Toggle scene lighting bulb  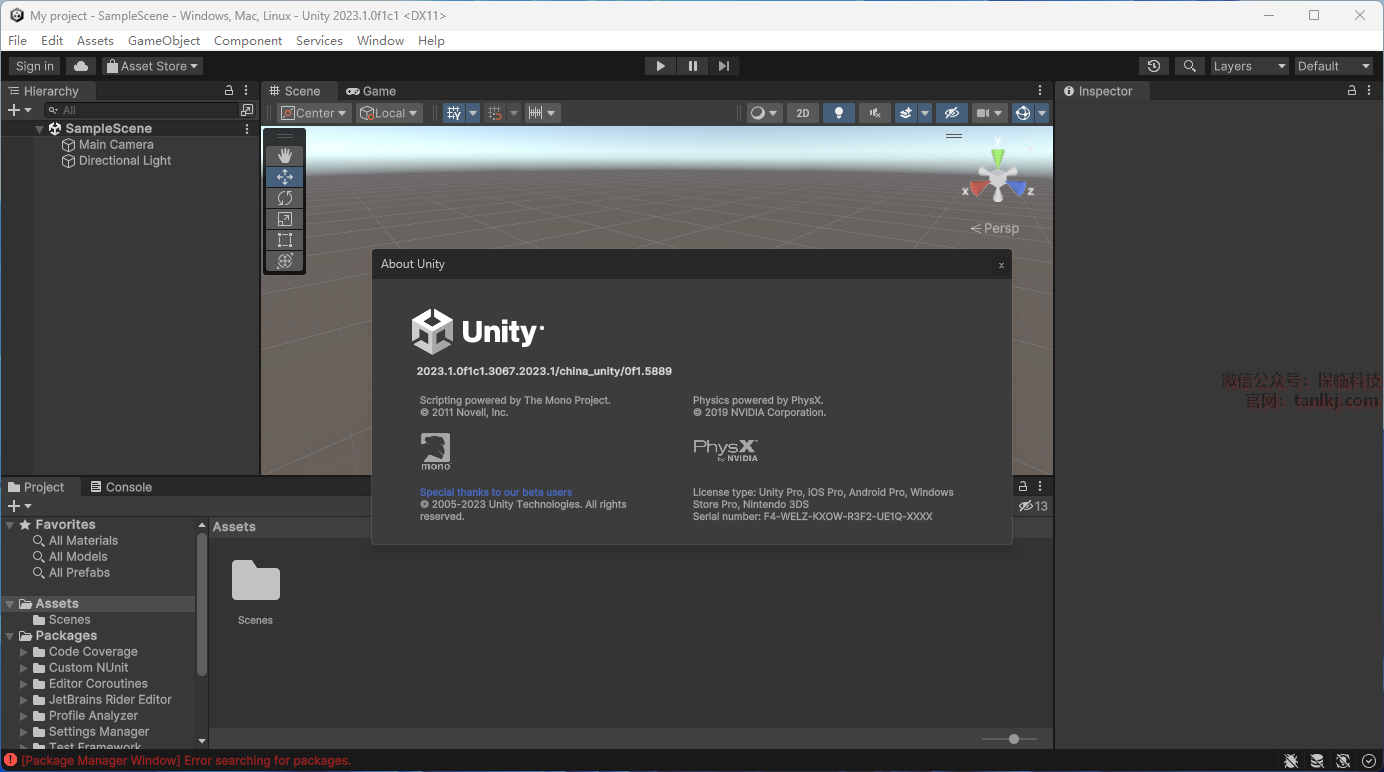point(839,113)
